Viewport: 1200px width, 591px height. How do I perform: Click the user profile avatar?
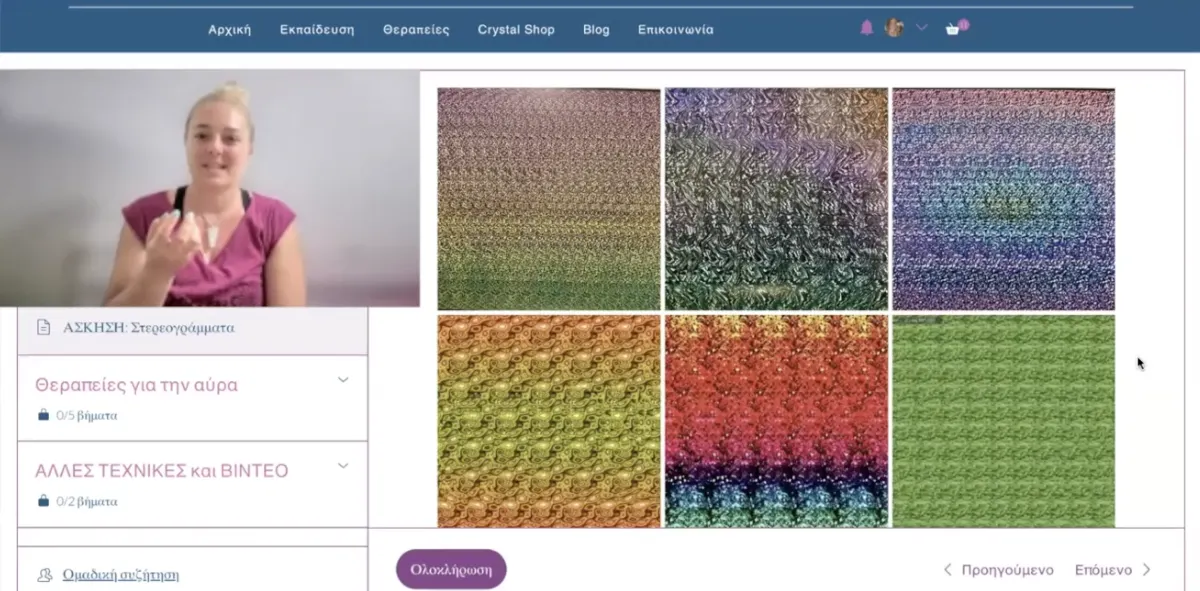pos(894,28)
